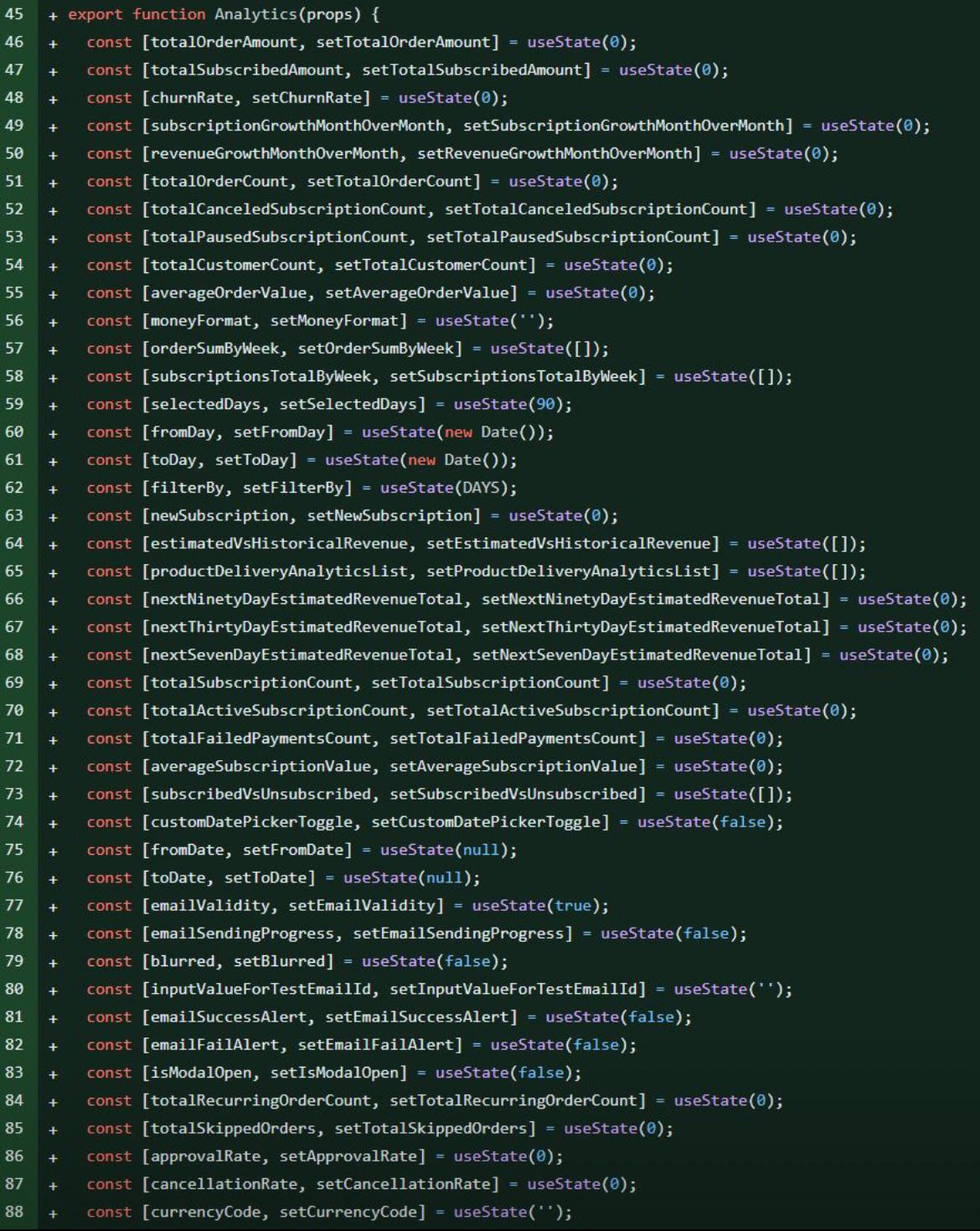Image resolution: width=980 pixels, height=1231 pixels.
Task: Select the 'export' keyword on line 45
Action: coord(95,14)
